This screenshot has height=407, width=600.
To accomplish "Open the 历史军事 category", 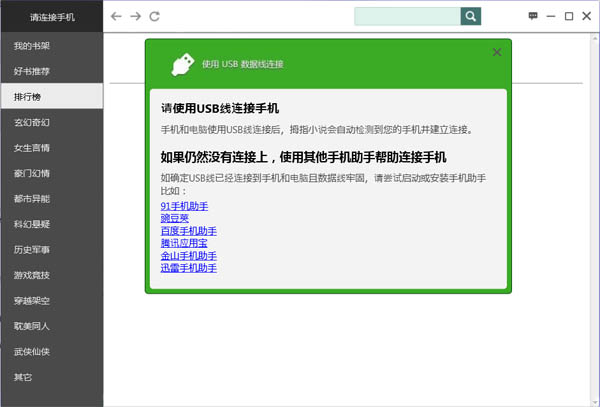I will (32, 250).
